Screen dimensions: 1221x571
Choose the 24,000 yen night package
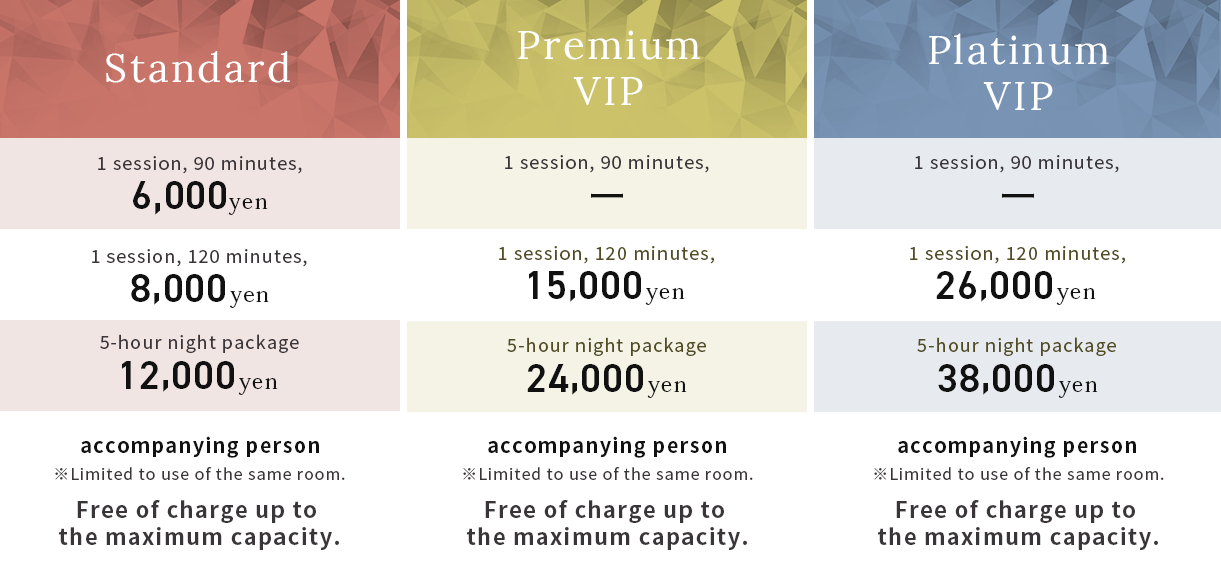606,380
